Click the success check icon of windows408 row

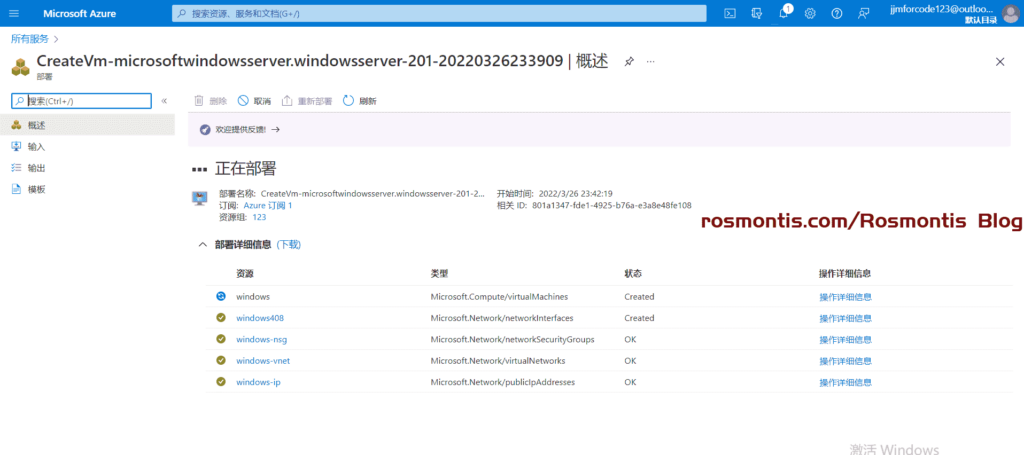pyautogui.click(x=221, y=318)
